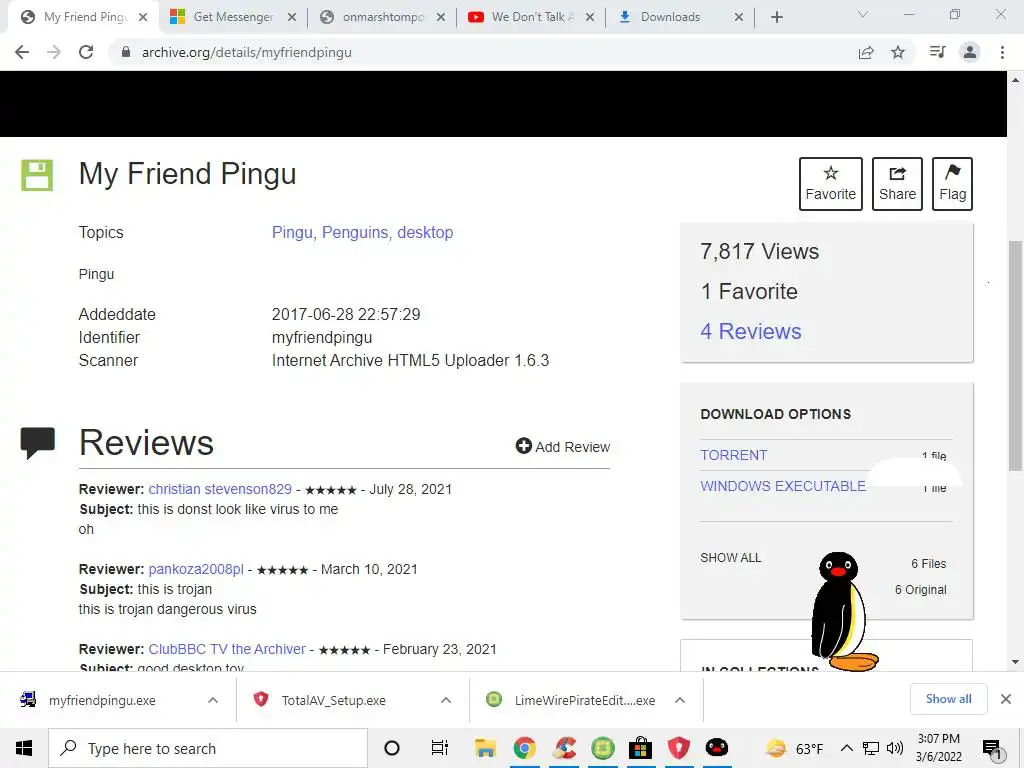Open Cortana circle icon
The width and height of the screenshot is (1024, 768).
pos(392,748)
